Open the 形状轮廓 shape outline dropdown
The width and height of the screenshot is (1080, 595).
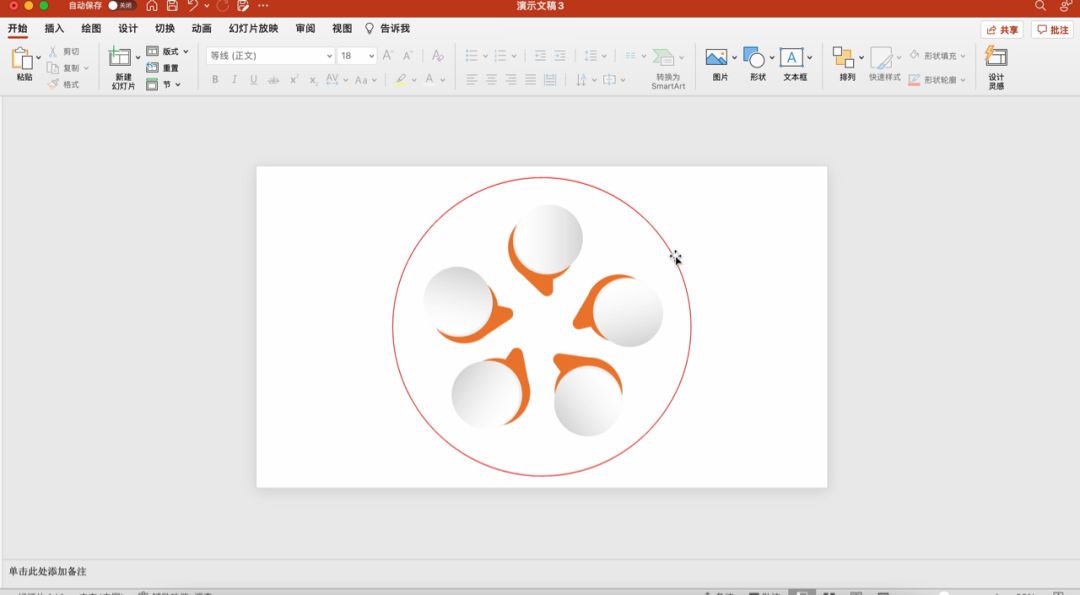click(x=937, y=80)
